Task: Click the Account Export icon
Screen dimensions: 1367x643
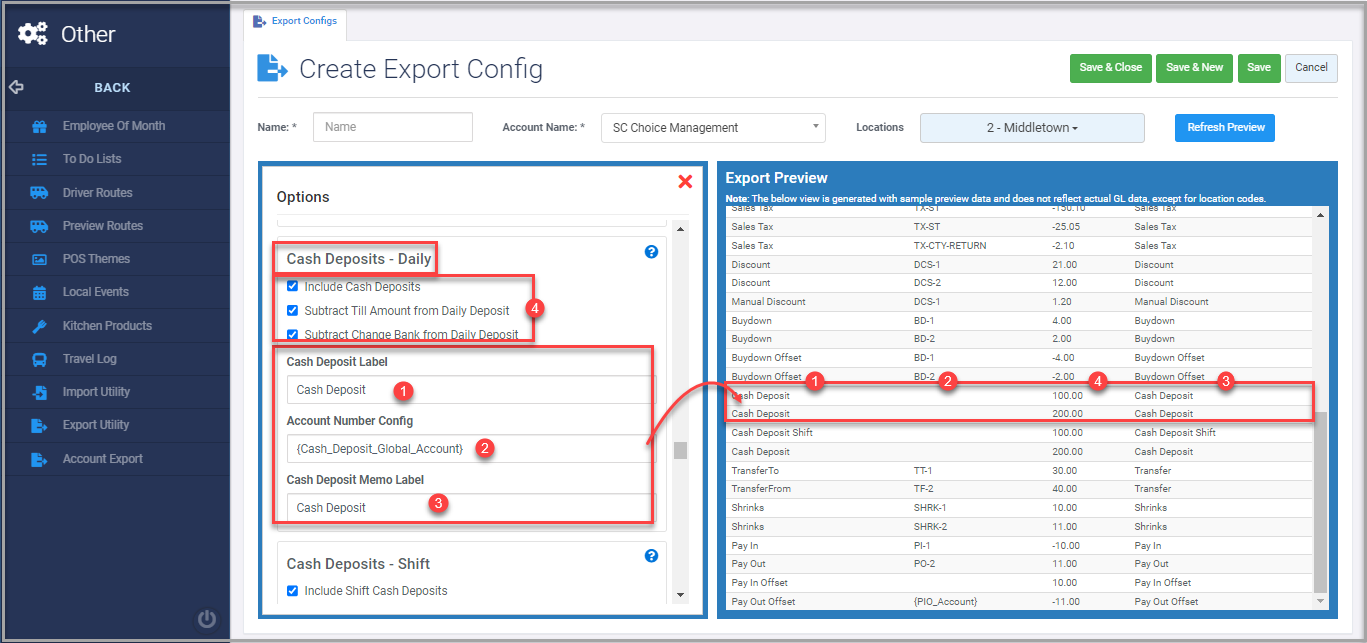Action: click(39, 459)
